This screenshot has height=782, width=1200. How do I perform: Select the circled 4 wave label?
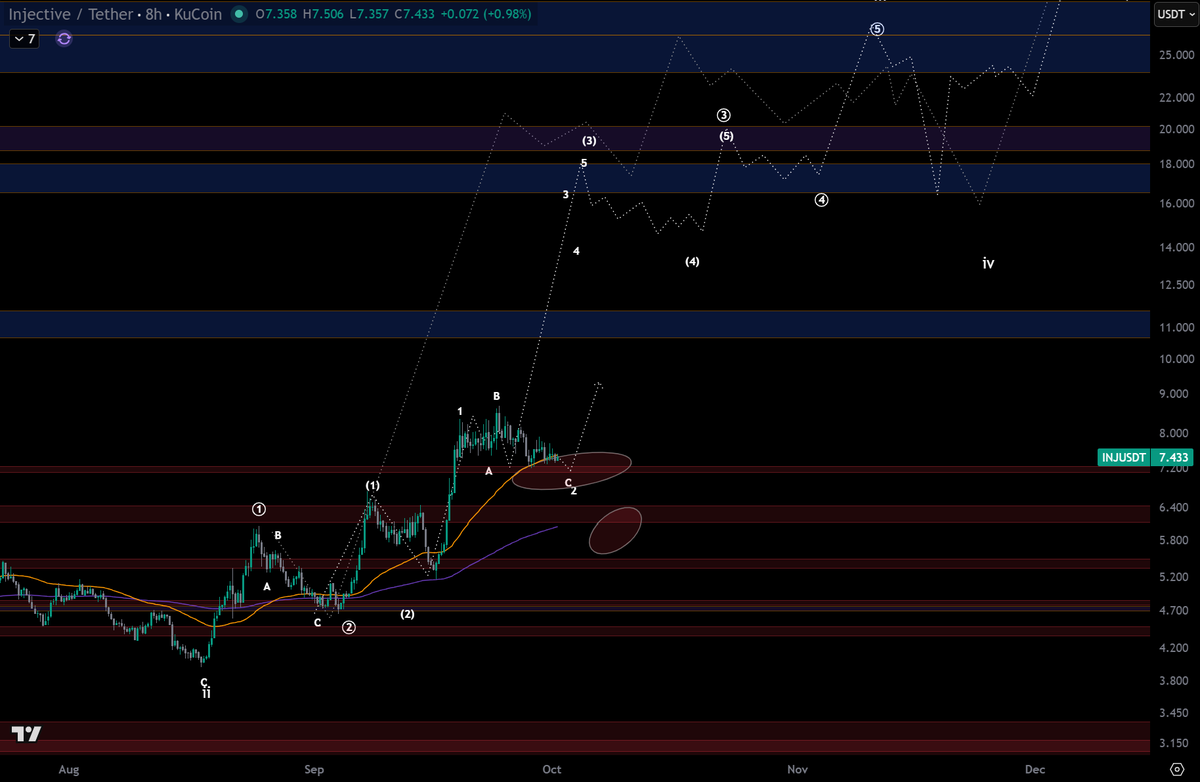coord(821,200)
